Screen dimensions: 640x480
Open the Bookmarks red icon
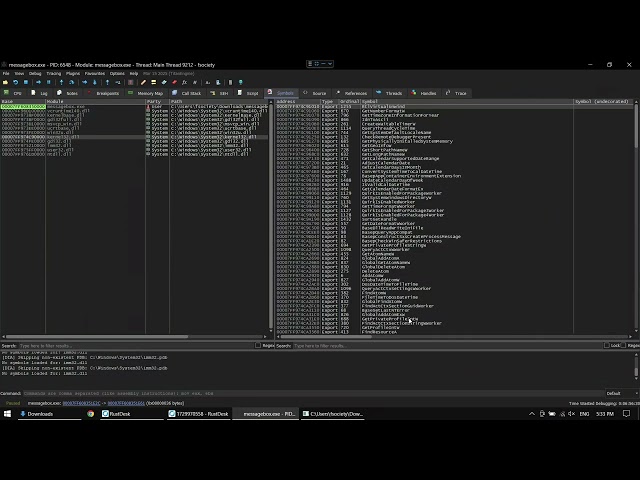click(x=174, y=82)
